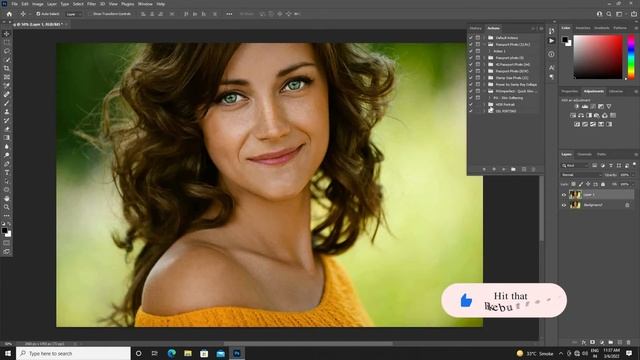This screenshot has height=360, width=640.
Task: Enable Show Transform Controls checkbox
Action: (x=91, y=14)
